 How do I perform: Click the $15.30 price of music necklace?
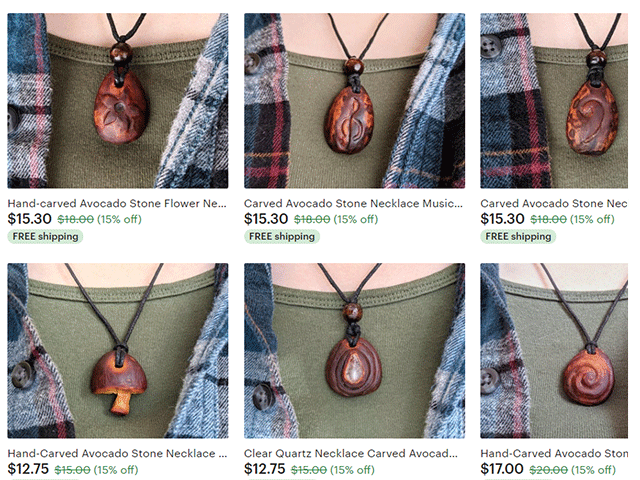point(266,219)
